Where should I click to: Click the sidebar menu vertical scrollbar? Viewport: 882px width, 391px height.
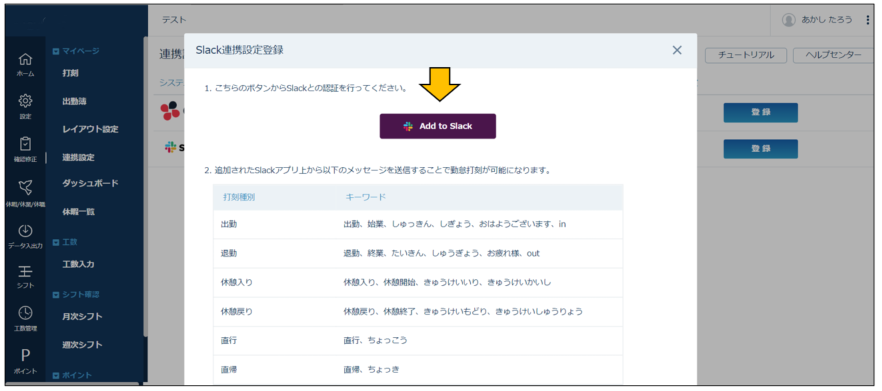coord(146,186)
